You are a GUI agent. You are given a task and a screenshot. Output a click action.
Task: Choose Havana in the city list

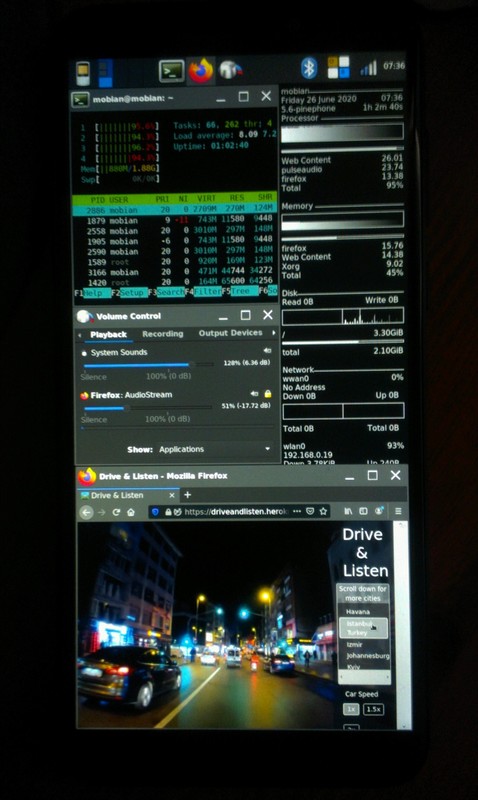[358, 611]
